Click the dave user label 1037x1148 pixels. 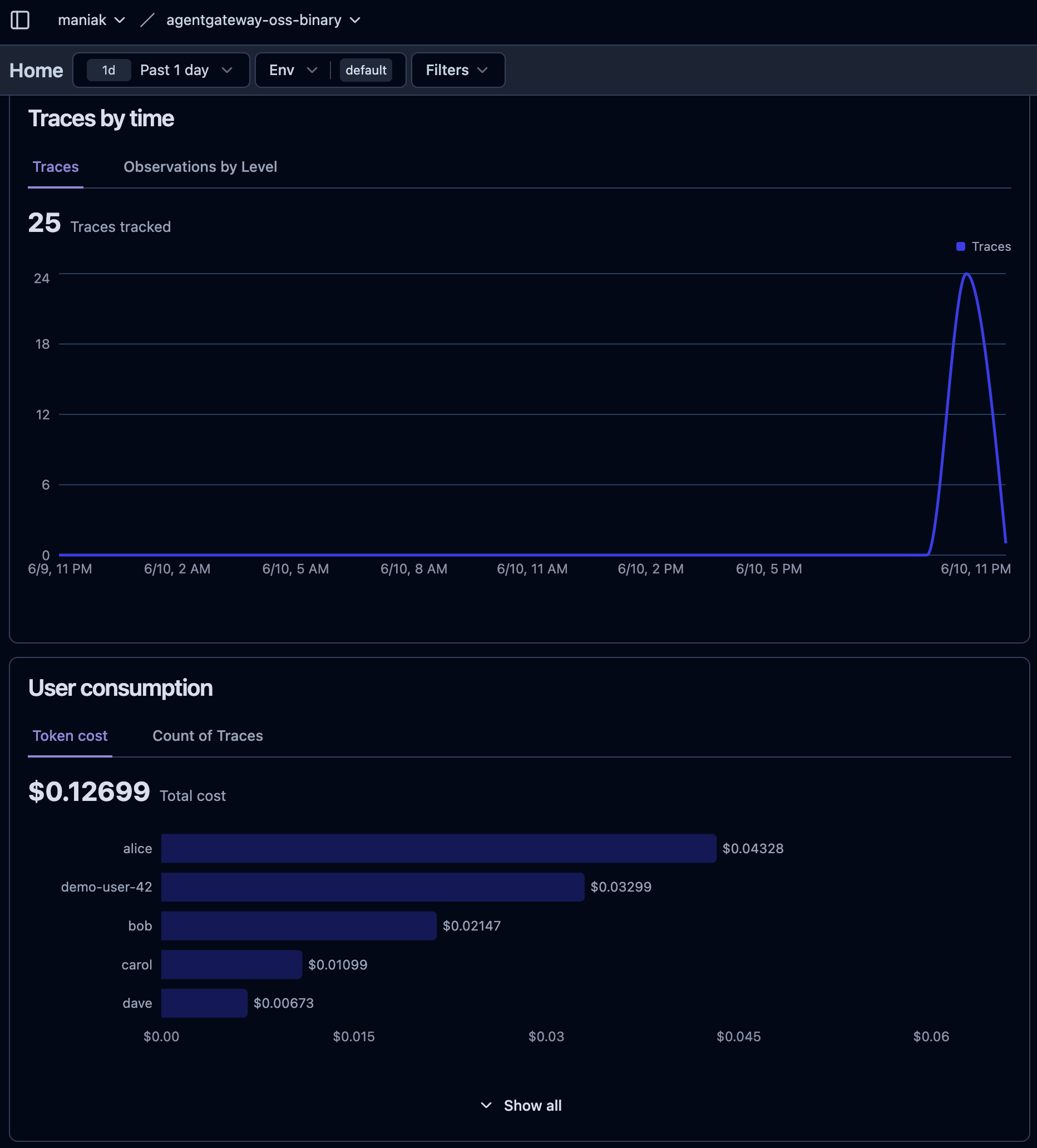tap(137, 1003)
